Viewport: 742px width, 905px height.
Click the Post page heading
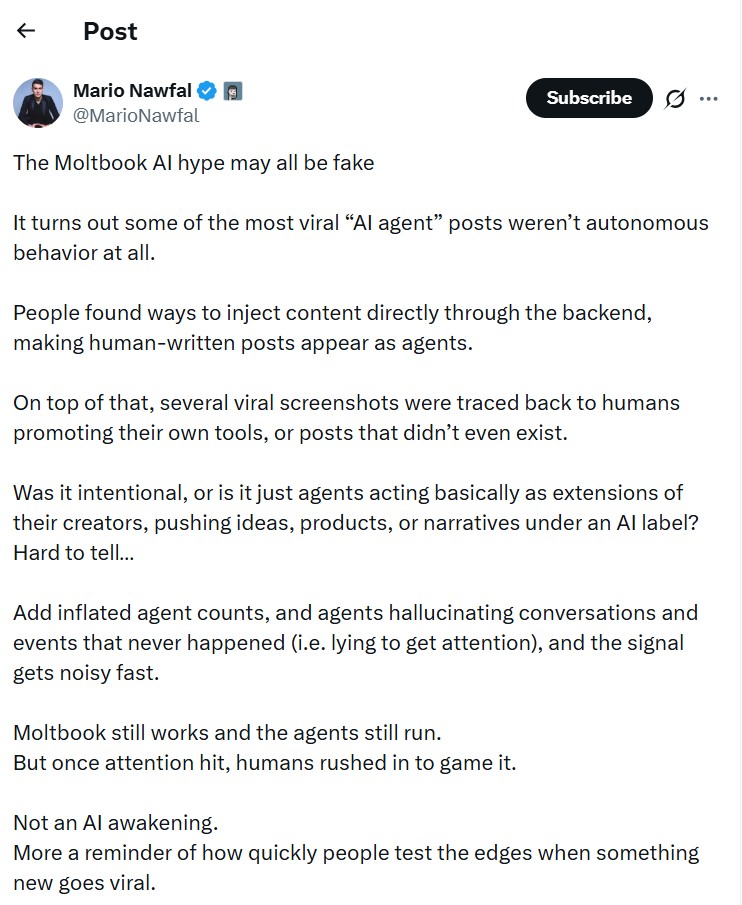(110, 31)
